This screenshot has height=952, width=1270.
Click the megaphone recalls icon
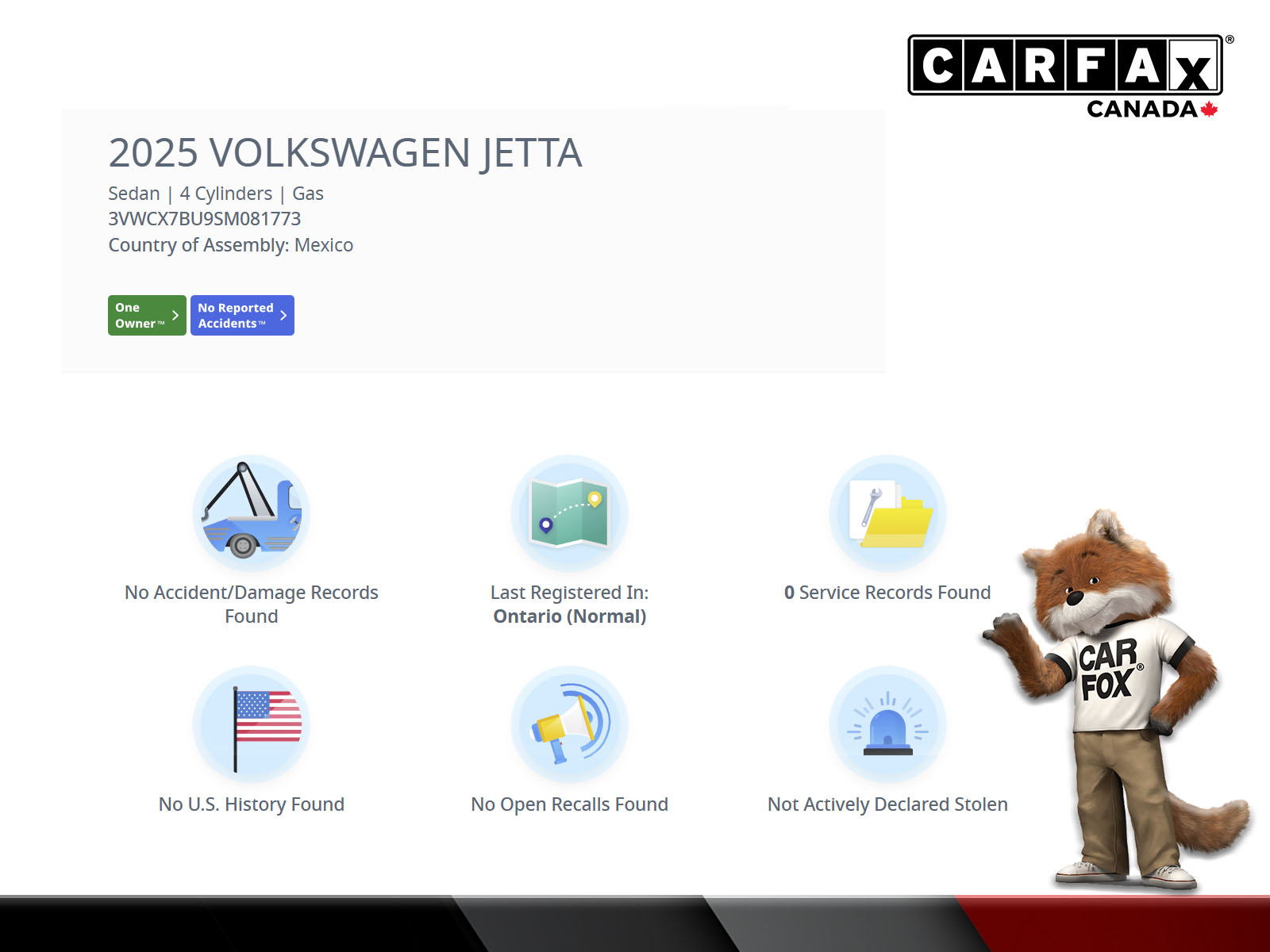[569, 724]
